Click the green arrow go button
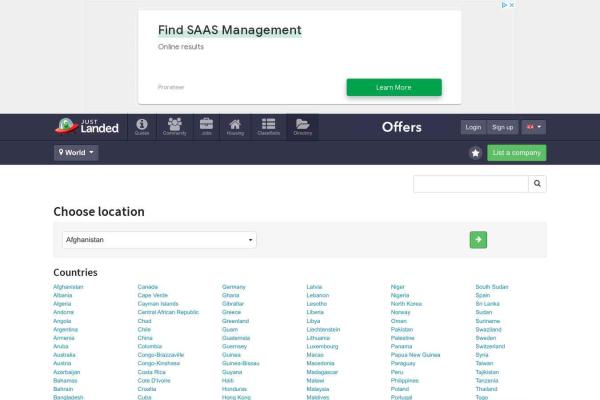 (478, 240)
